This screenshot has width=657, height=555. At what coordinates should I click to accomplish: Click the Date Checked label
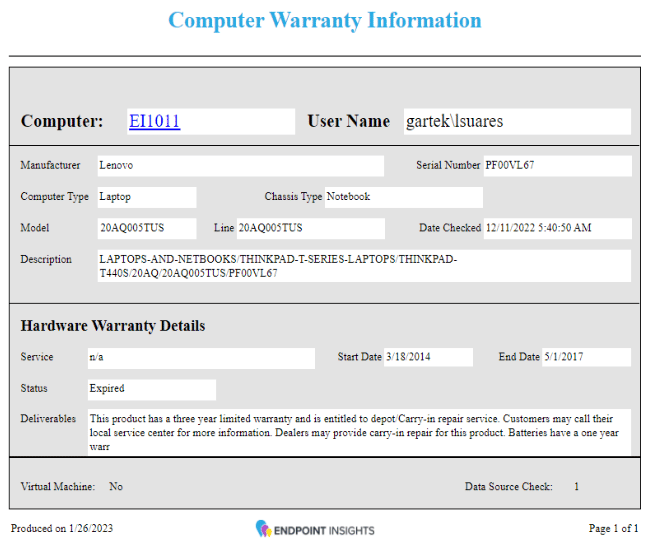(450, 228)
